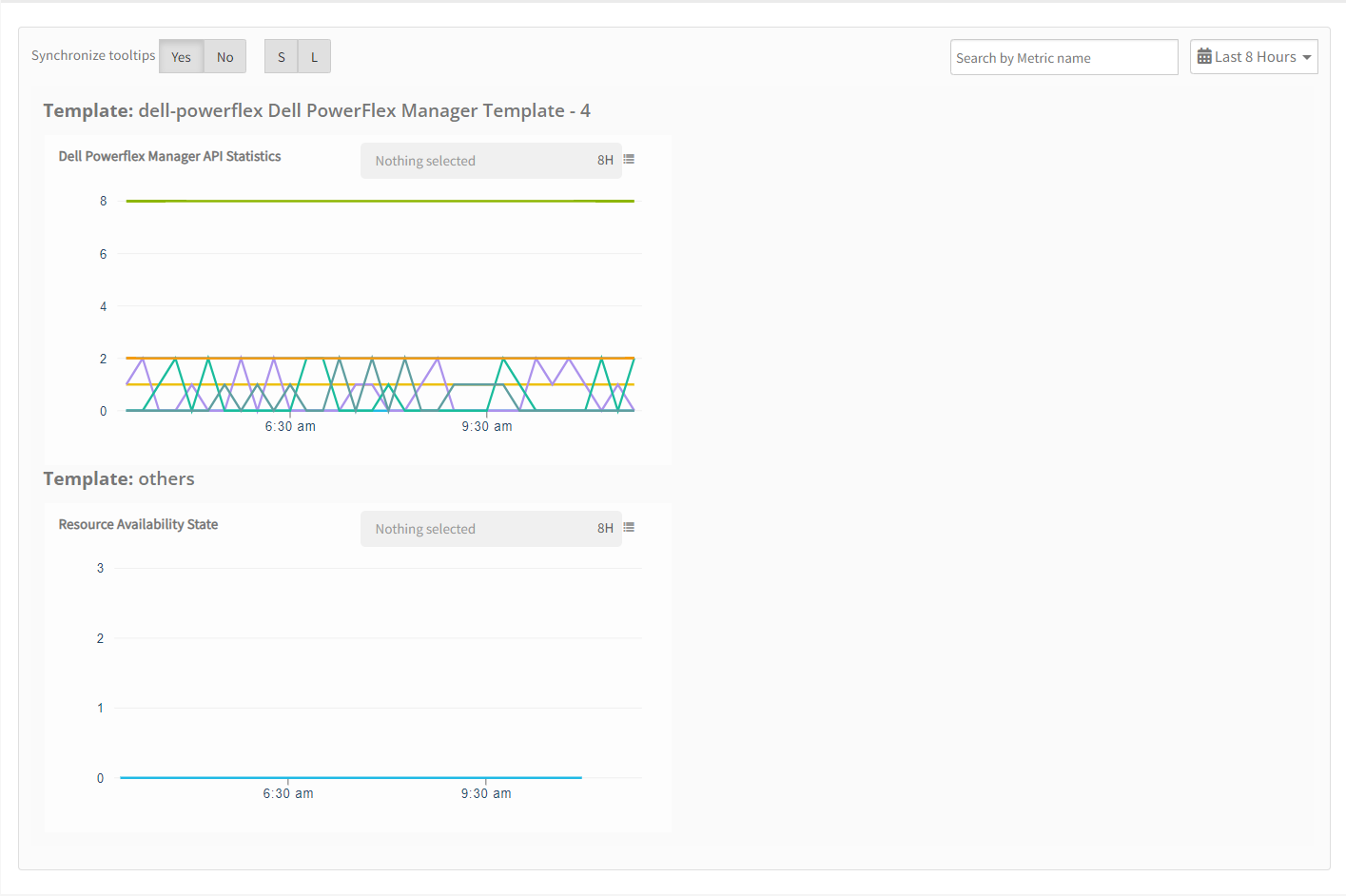Click the calendar icon beside Last 8 Hours
Image resolution: width=1346 pixels, height=896 pixels.
point(1204,57)
